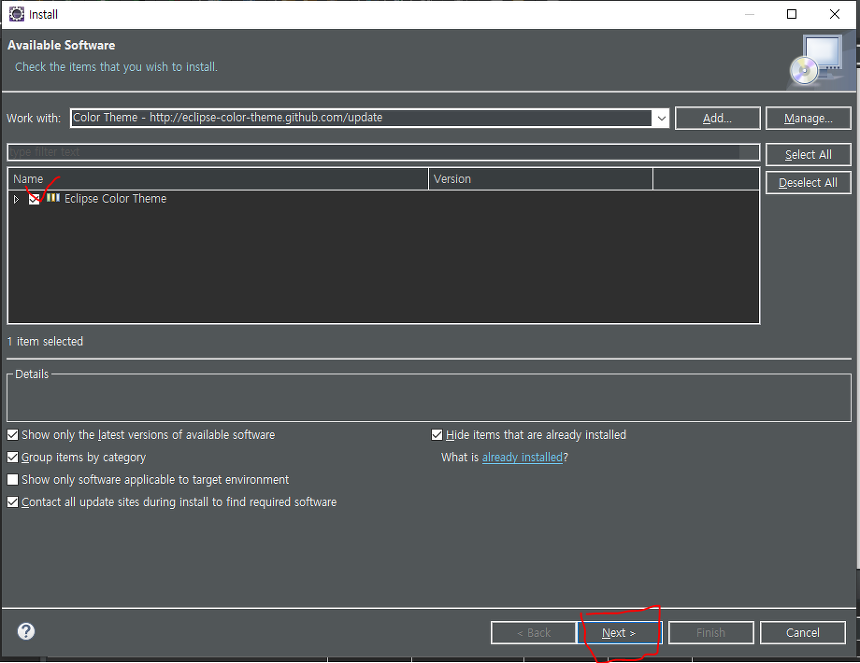860x663 pixels.
Task: Open the Work with dropdown arrow
Action: coord(661,118)
